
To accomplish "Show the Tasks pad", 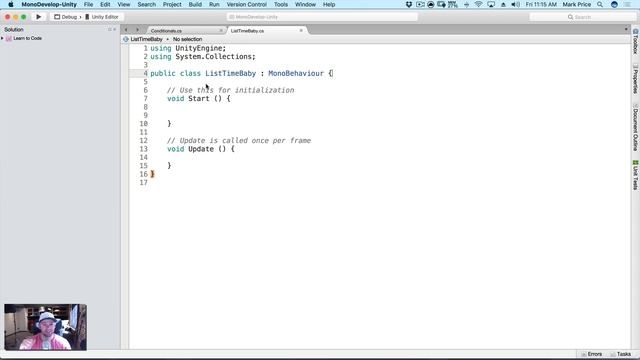I will point(620,354).
